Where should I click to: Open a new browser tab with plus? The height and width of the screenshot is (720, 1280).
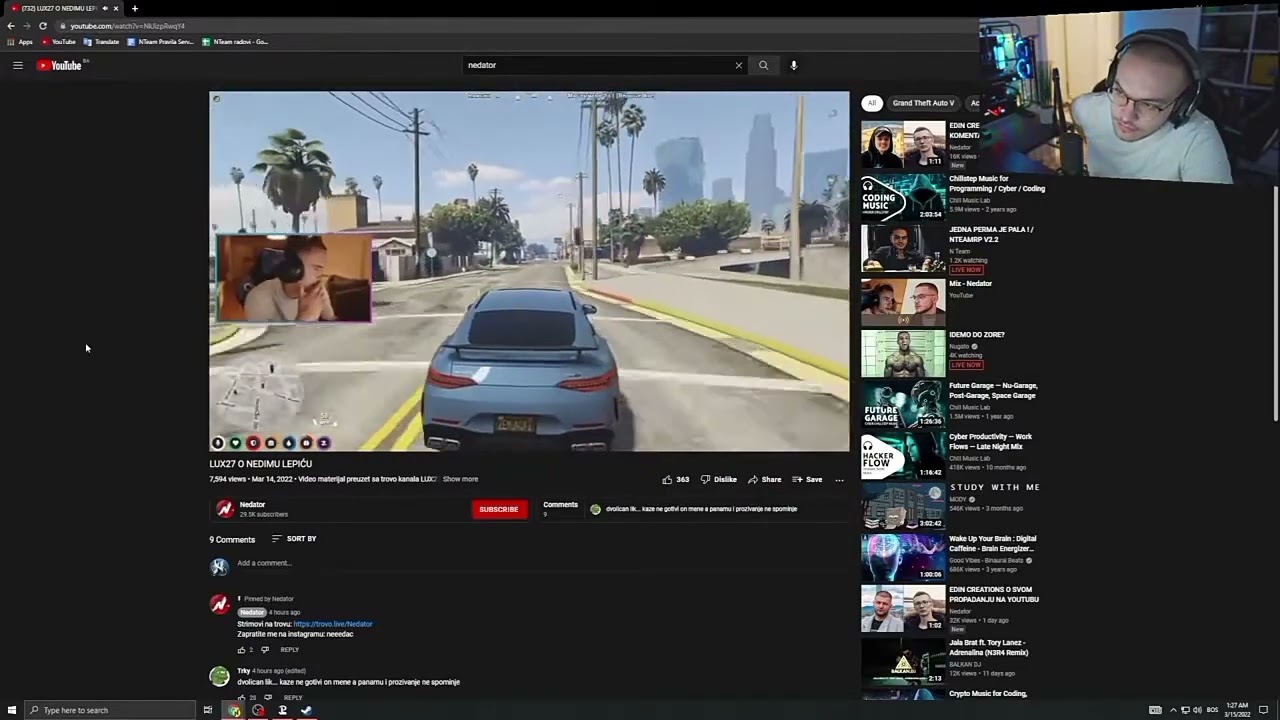(135, 8)
